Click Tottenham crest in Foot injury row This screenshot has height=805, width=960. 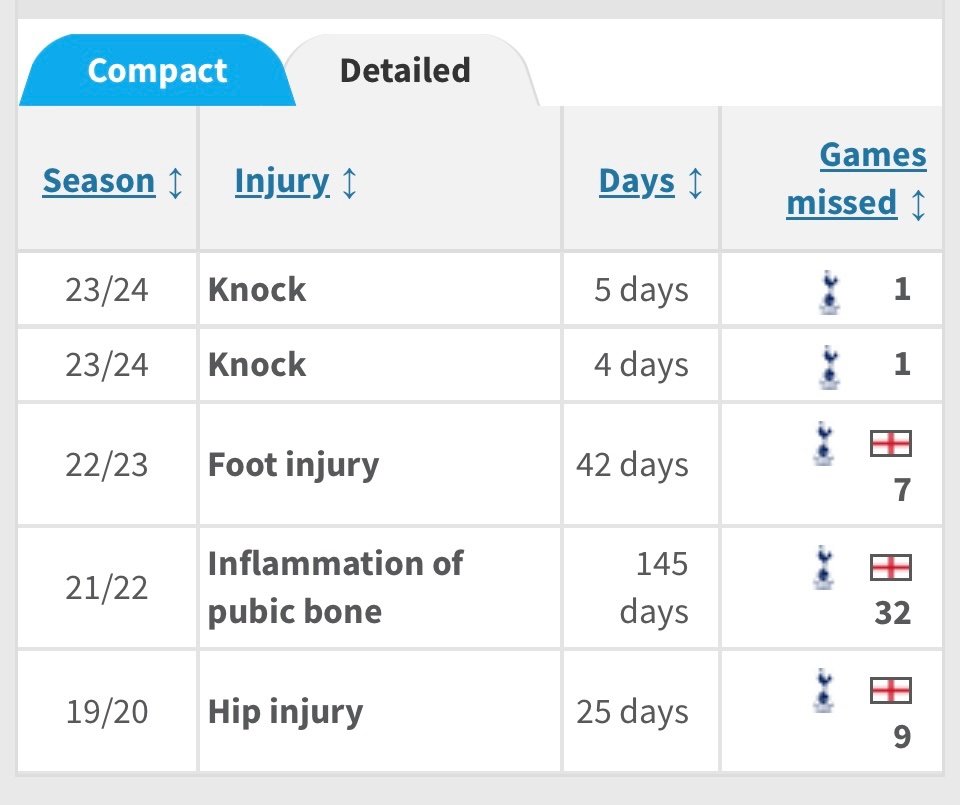(824, 443)
